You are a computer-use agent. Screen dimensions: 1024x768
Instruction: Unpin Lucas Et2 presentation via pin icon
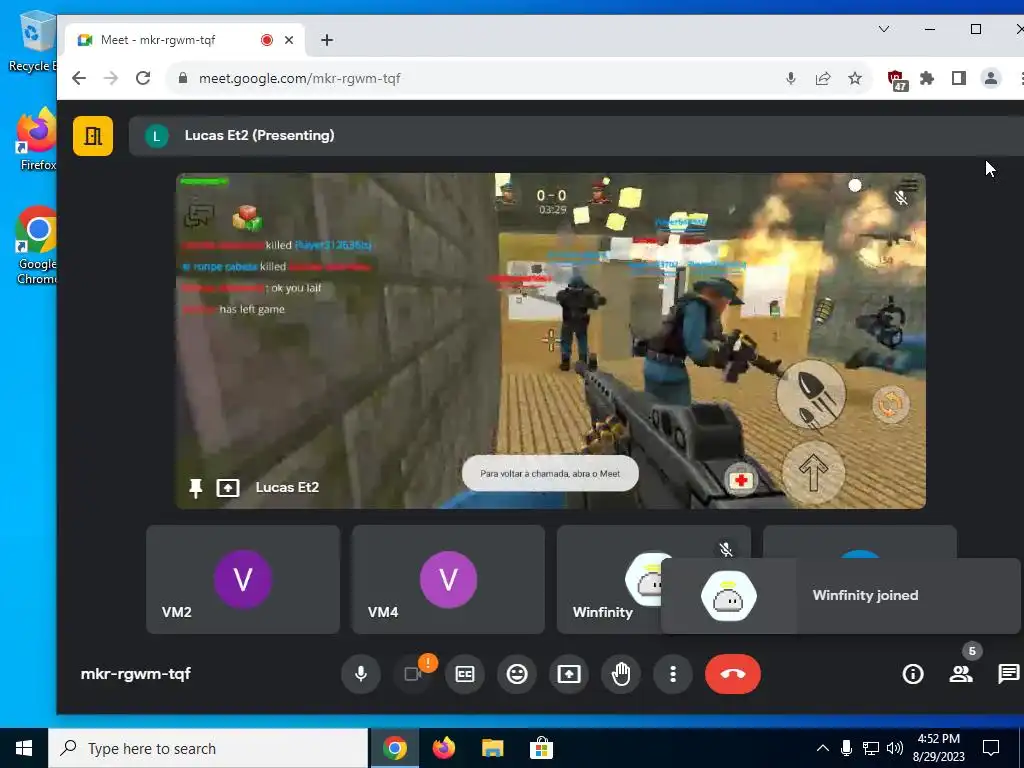[x=195, y=488]
